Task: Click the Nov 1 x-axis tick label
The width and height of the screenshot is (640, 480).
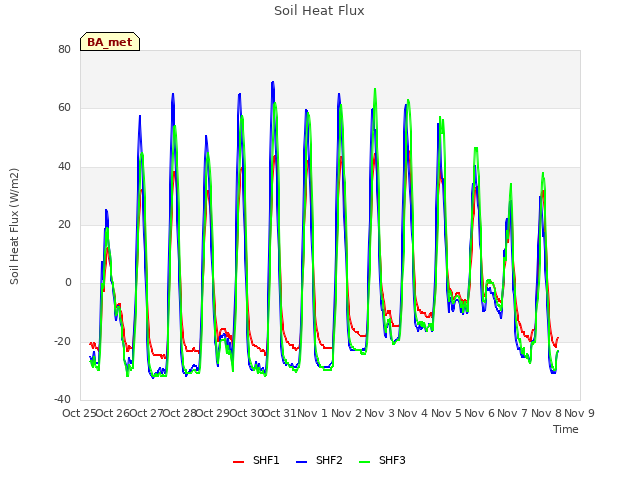Action: point(312,413)
